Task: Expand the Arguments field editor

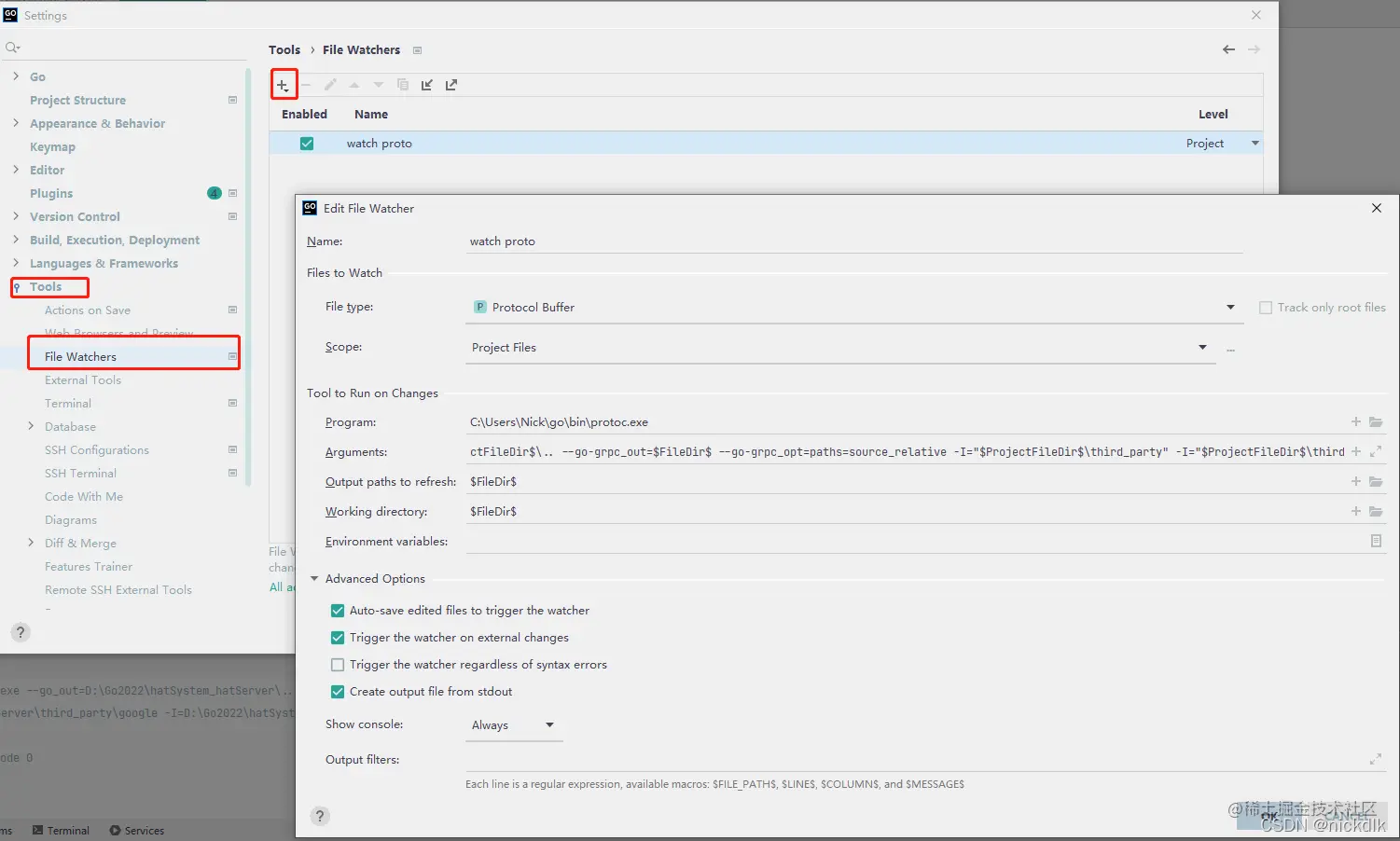Action: tap(1376, 451)
